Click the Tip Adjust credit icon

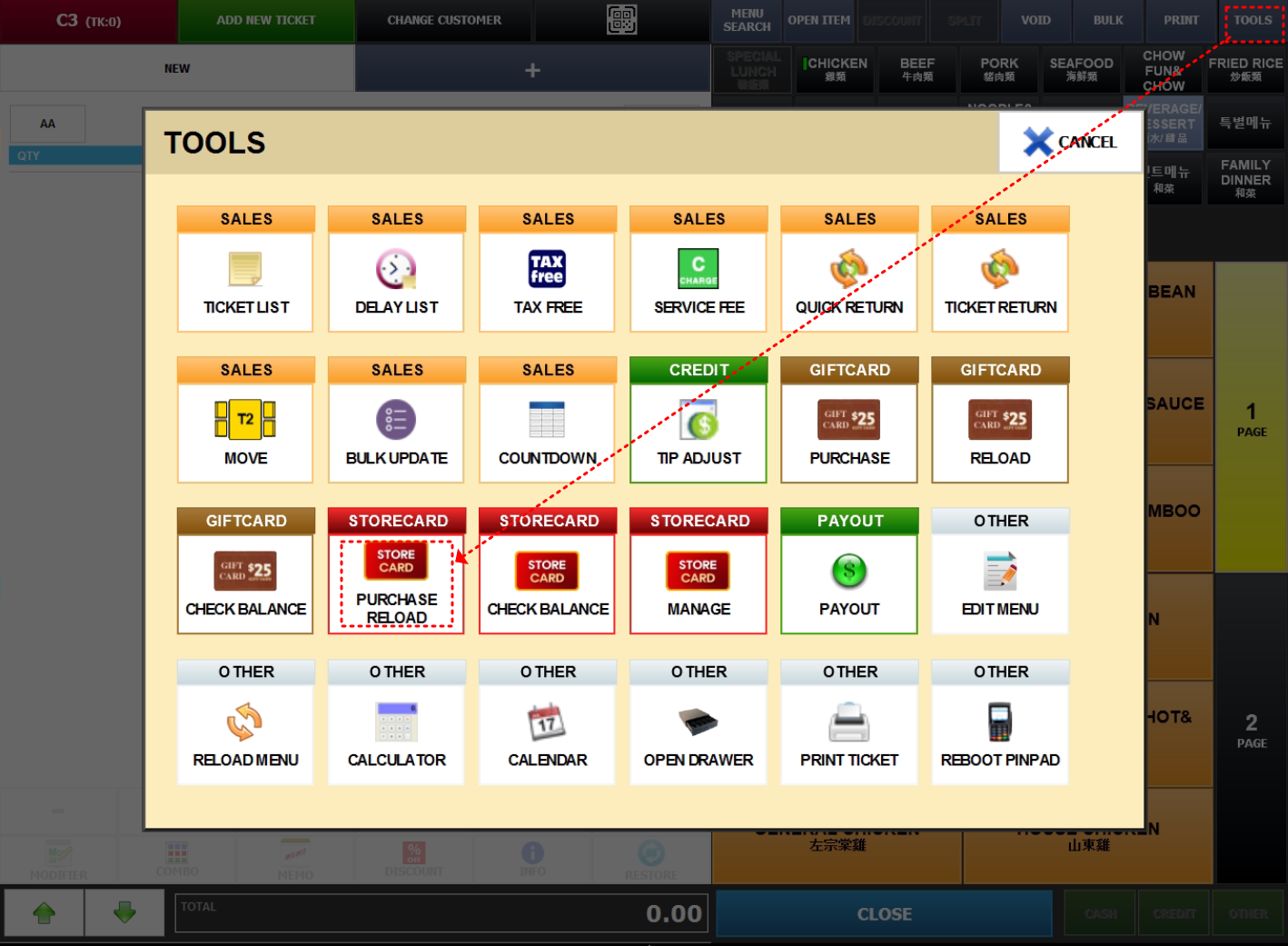pyautogui.click(x=698, y=421)
